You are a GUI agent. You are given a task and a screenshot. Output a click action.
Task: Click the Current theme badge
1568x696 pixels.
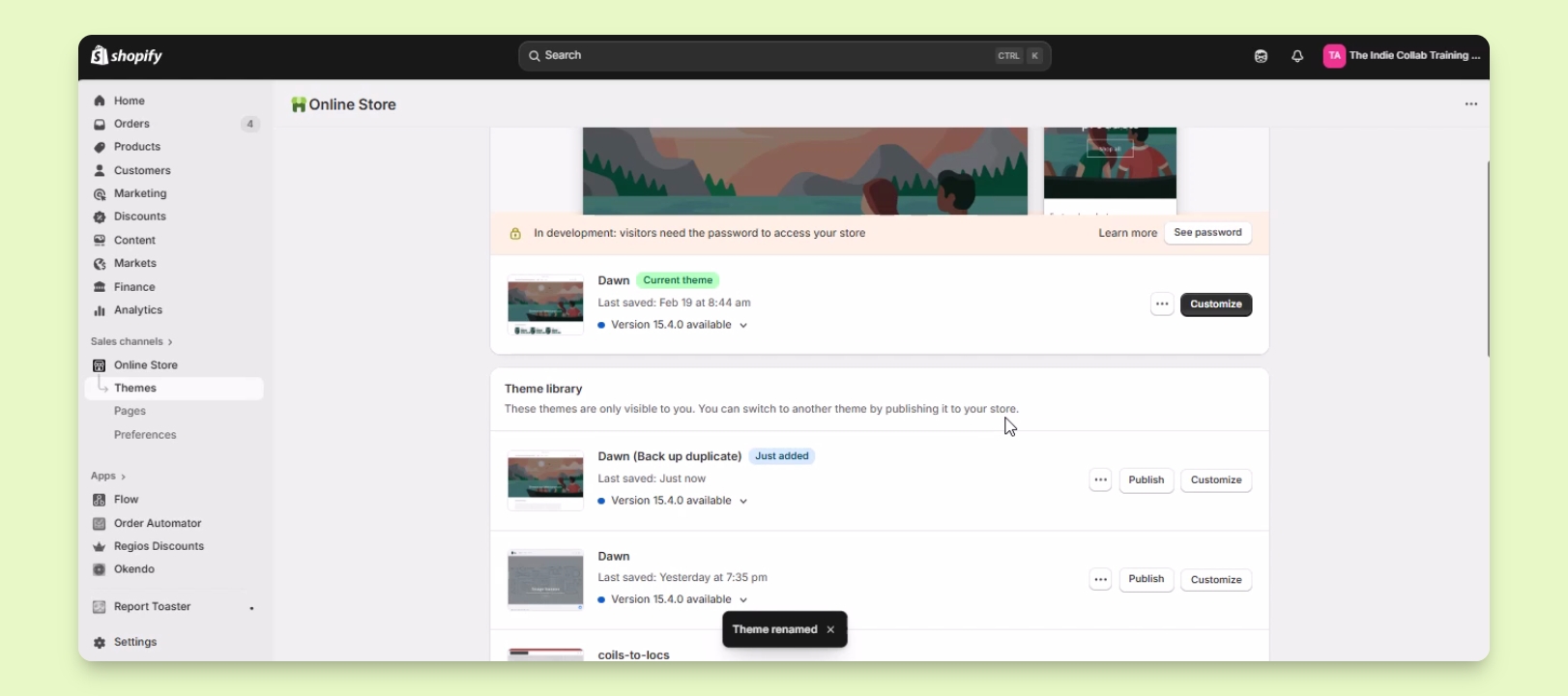[678, 280]
